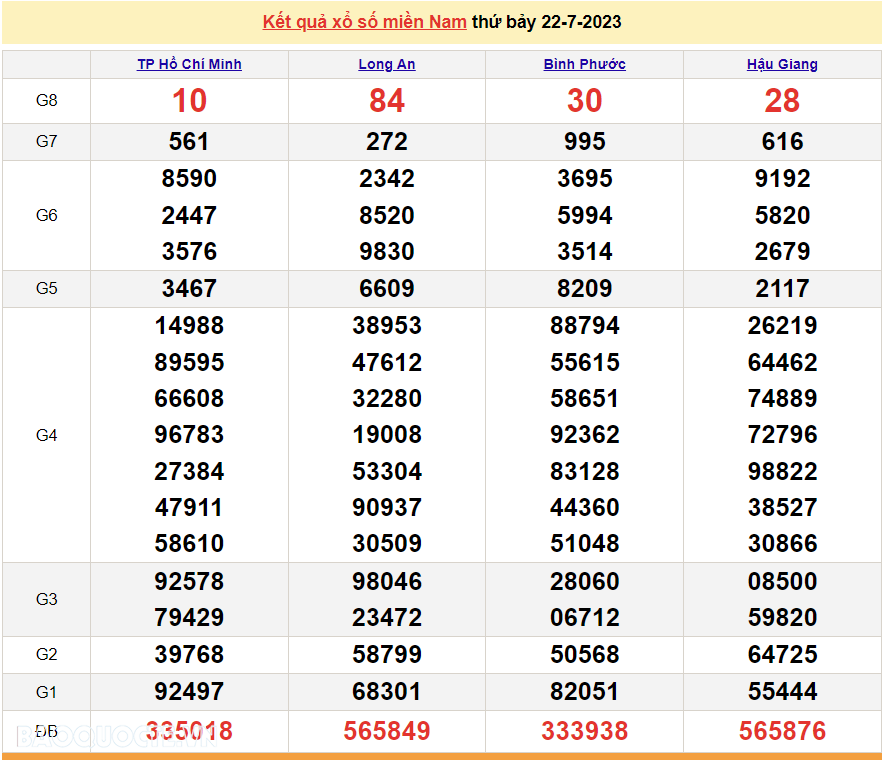The image size is (883, 760).
Task: Click G4 result 72796
Action: pos(782,434)
